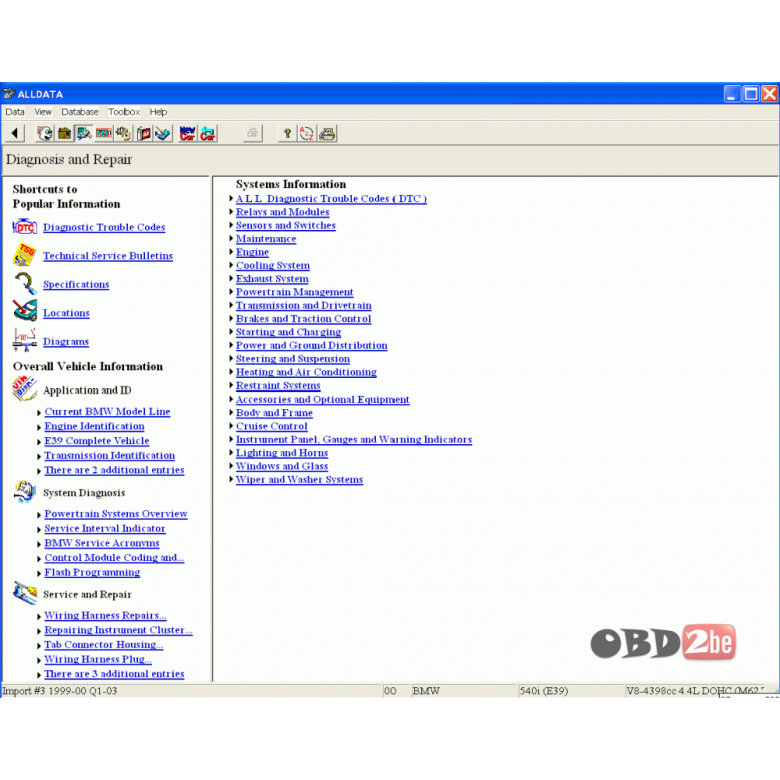Click the wiring icon beside Diagrams
Screen dimensions: 780x780
click(24, 340)
